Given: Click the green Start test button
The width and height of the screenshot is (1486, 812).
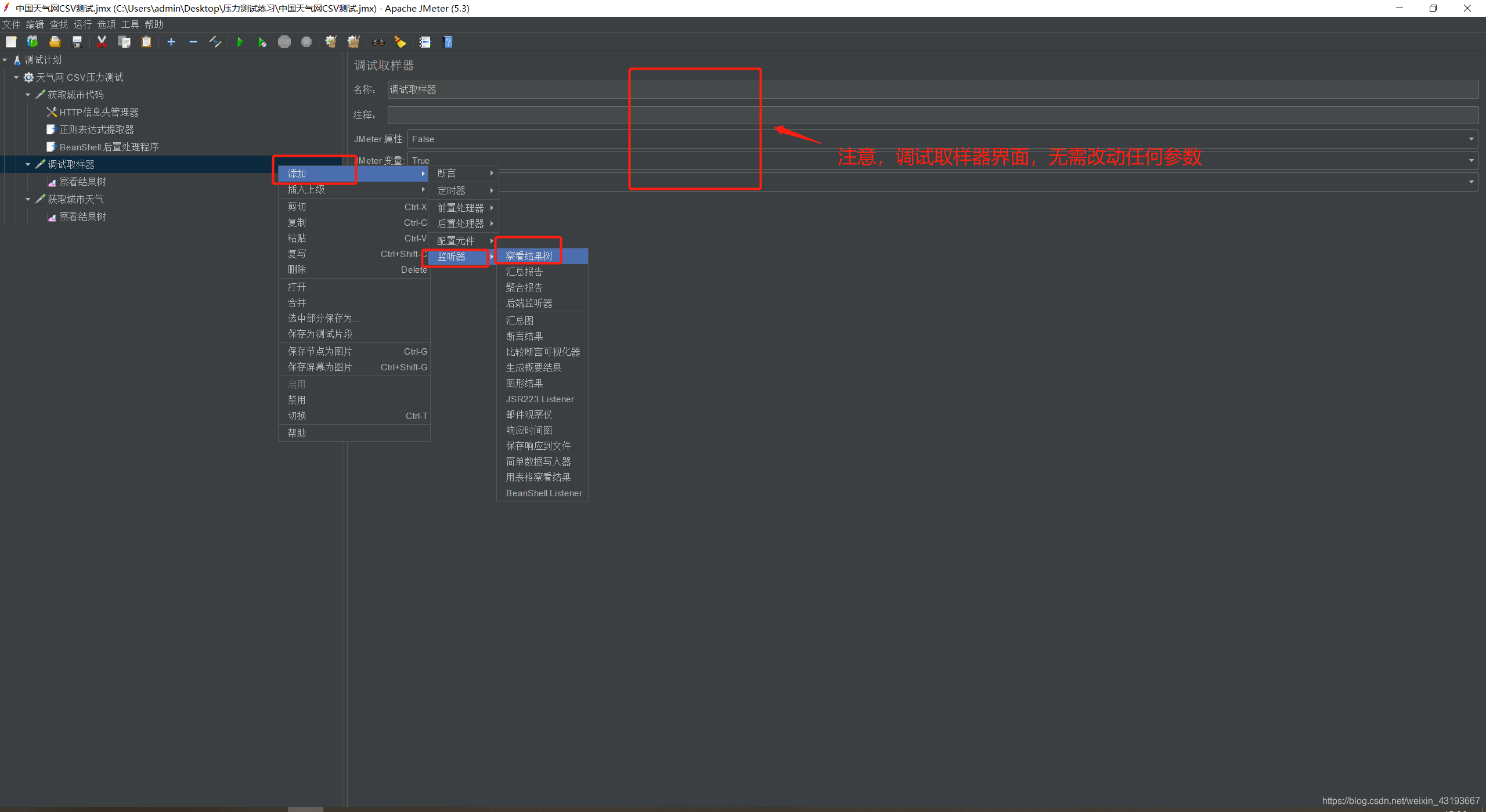Looking at the screenshot, I should coord(240,42).
